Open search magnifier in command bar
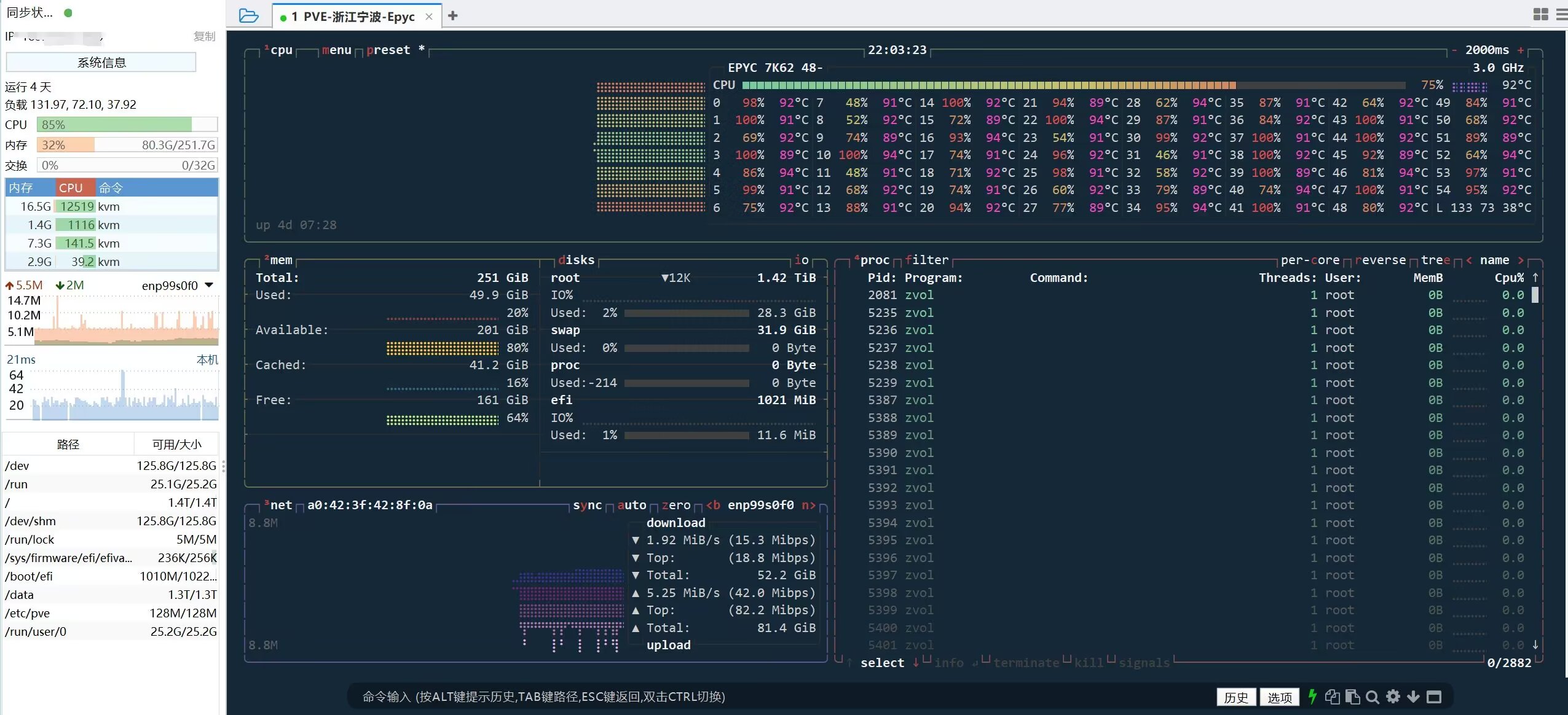 (x=1373, y=697)
